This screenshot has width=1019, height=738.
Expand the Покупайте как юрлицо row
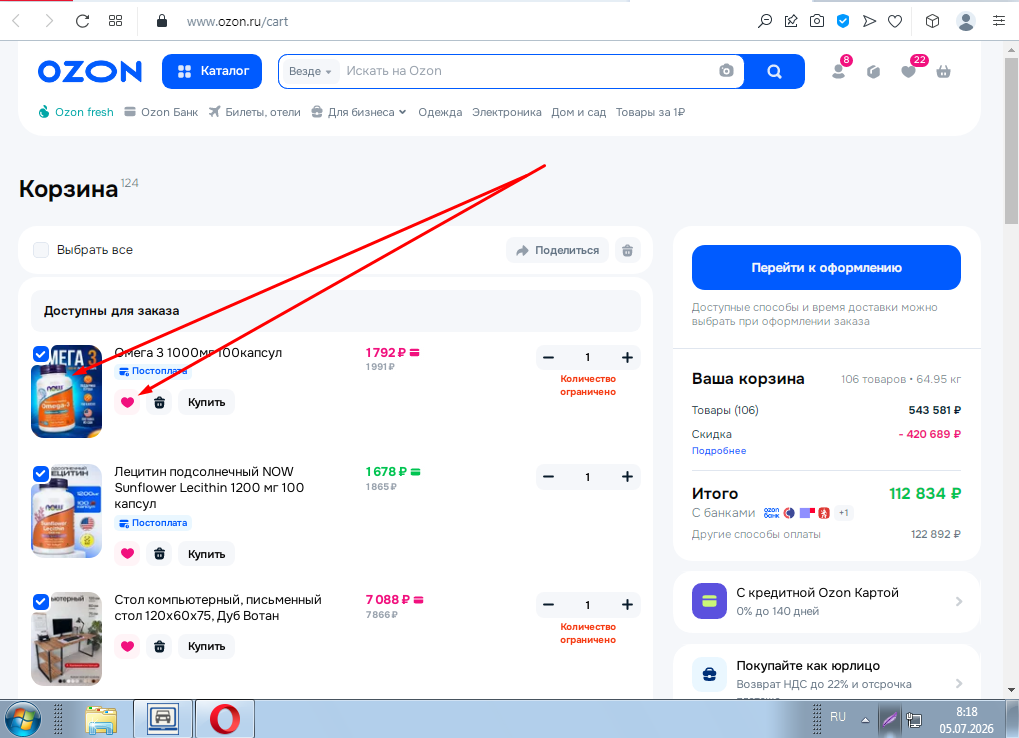point(827,674)
